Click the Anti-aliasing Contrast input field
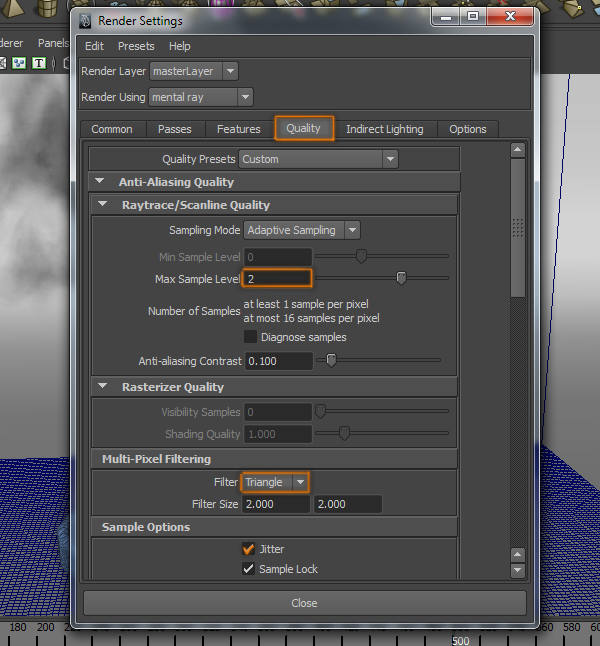Screen dimensions: 600x646 click(279, 360)
